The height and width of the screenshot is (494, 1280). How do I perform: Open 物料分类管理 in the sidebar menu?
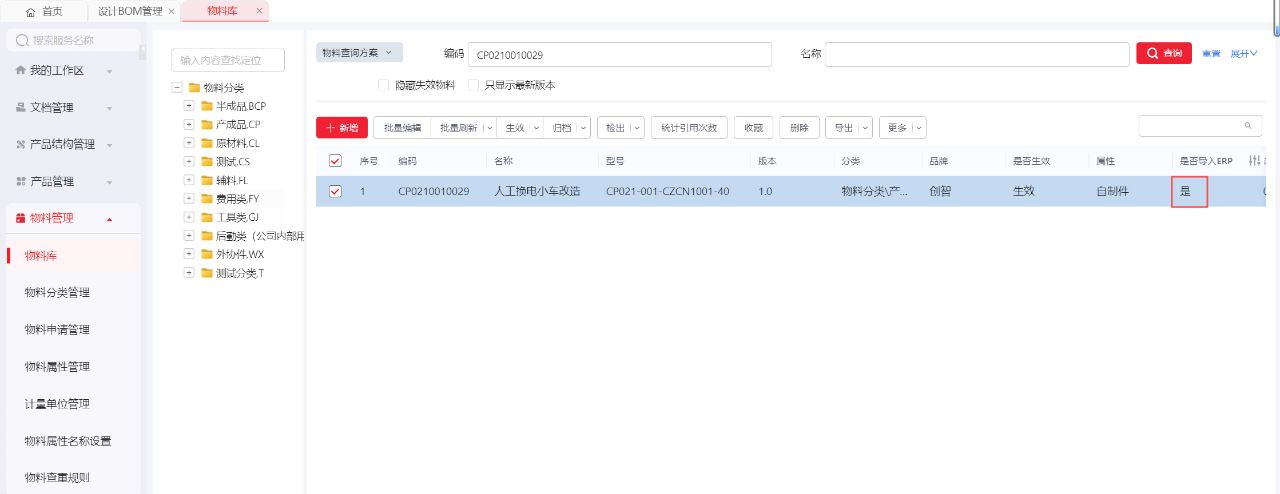coord(57,293)
